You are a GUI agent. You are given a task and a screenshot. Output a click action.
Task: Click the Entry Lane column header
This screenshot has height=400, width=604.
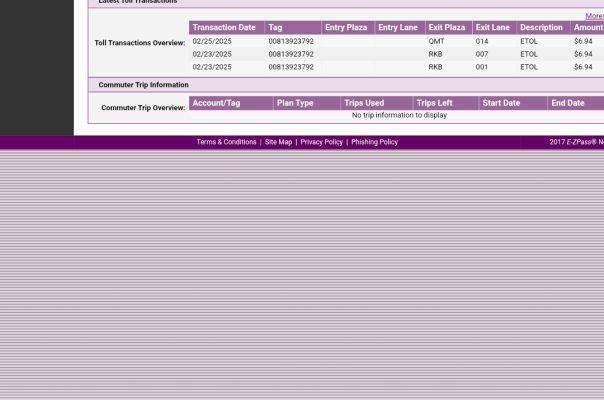pyautogui.click(x=398, y=28)
